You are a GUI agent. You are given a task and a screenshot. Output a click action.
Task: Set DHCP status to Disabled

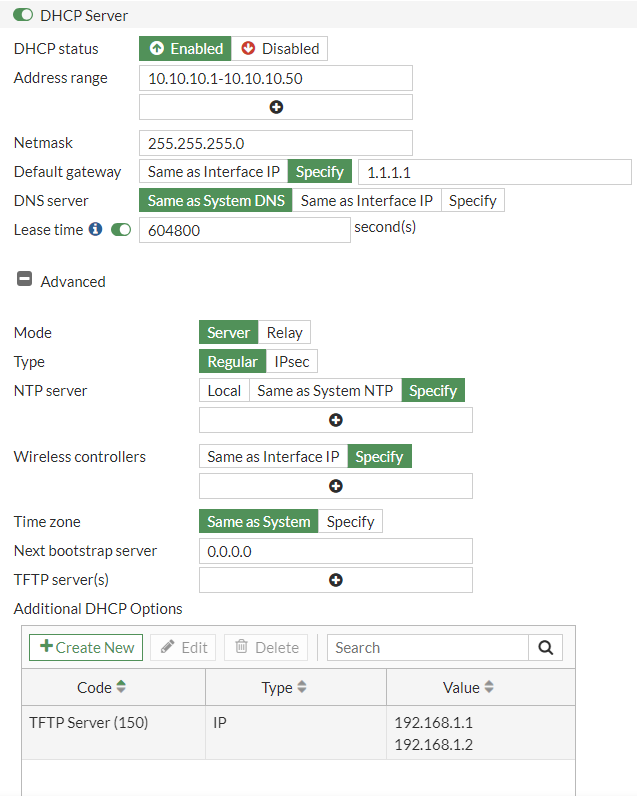click(280, 48)
